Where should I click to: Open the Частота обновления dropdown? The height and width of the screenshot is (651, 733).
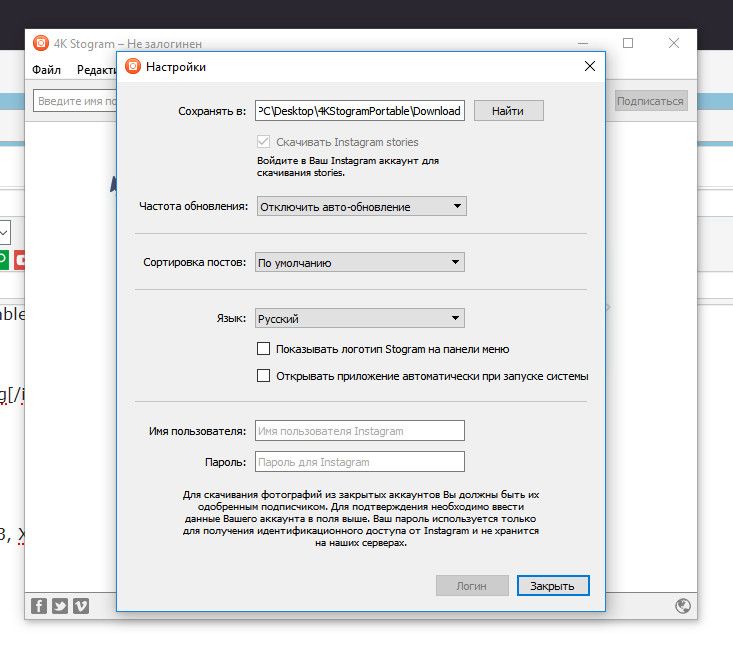(361, 207)
